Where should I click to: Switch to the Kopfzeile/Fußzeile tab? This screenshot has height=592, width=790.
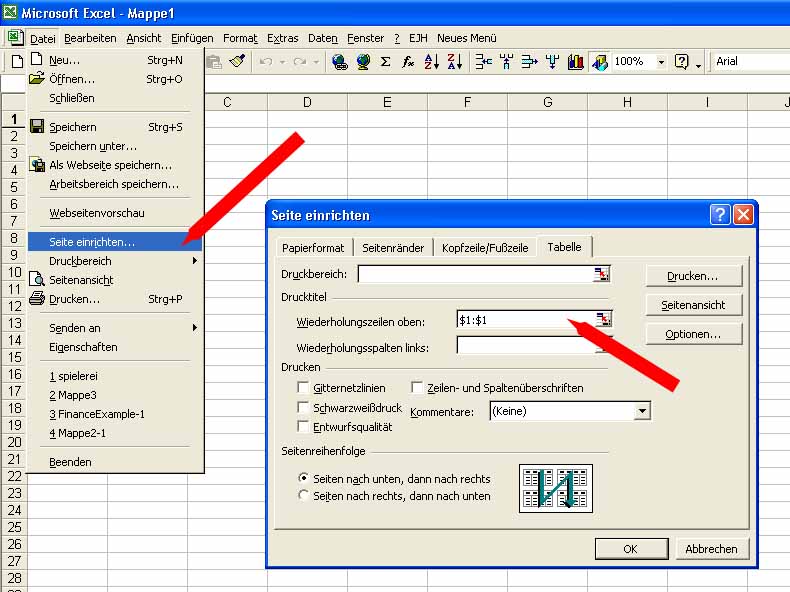(x=485, y=248)
